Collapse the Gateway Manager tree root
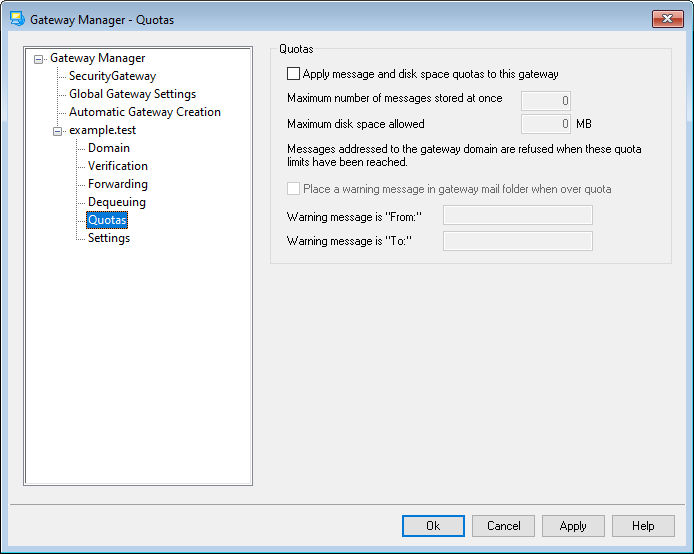Viewport: 694px width, 554px height. (39, 59)
